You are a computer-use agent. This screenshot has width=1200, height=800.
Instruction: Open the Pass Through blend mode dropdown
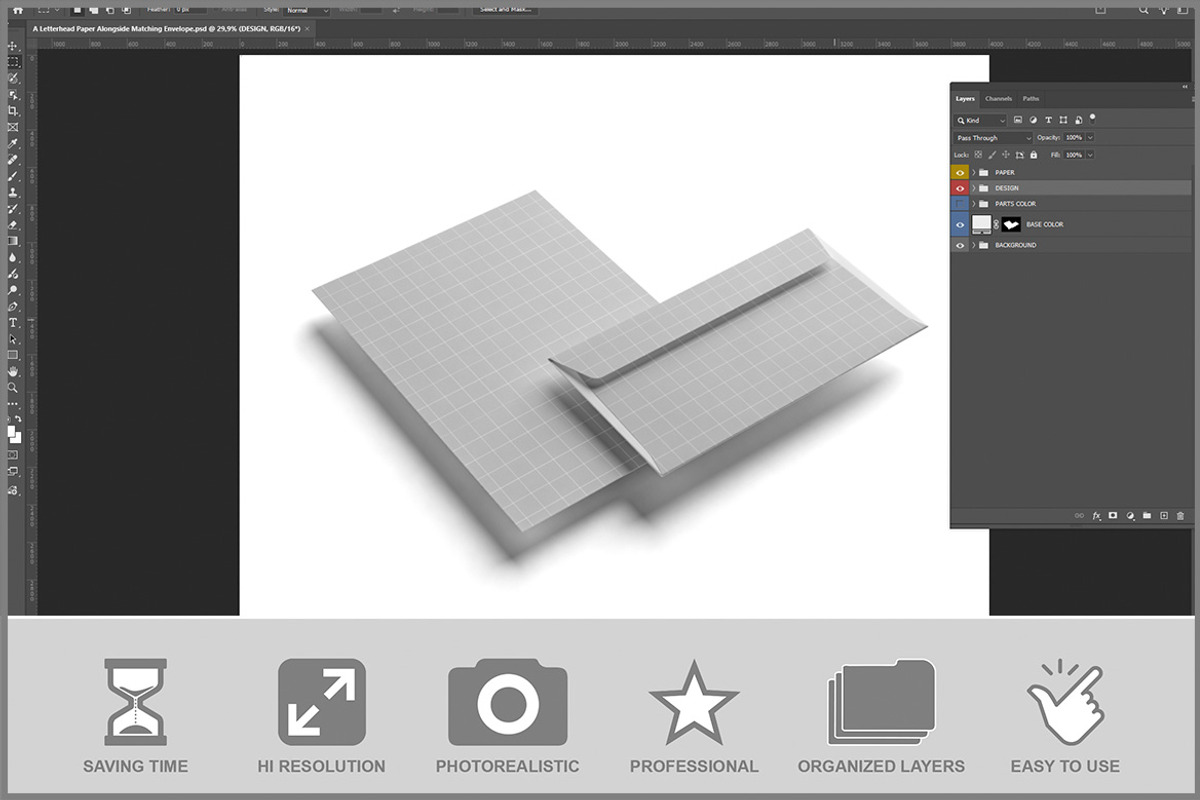point(993,138)
